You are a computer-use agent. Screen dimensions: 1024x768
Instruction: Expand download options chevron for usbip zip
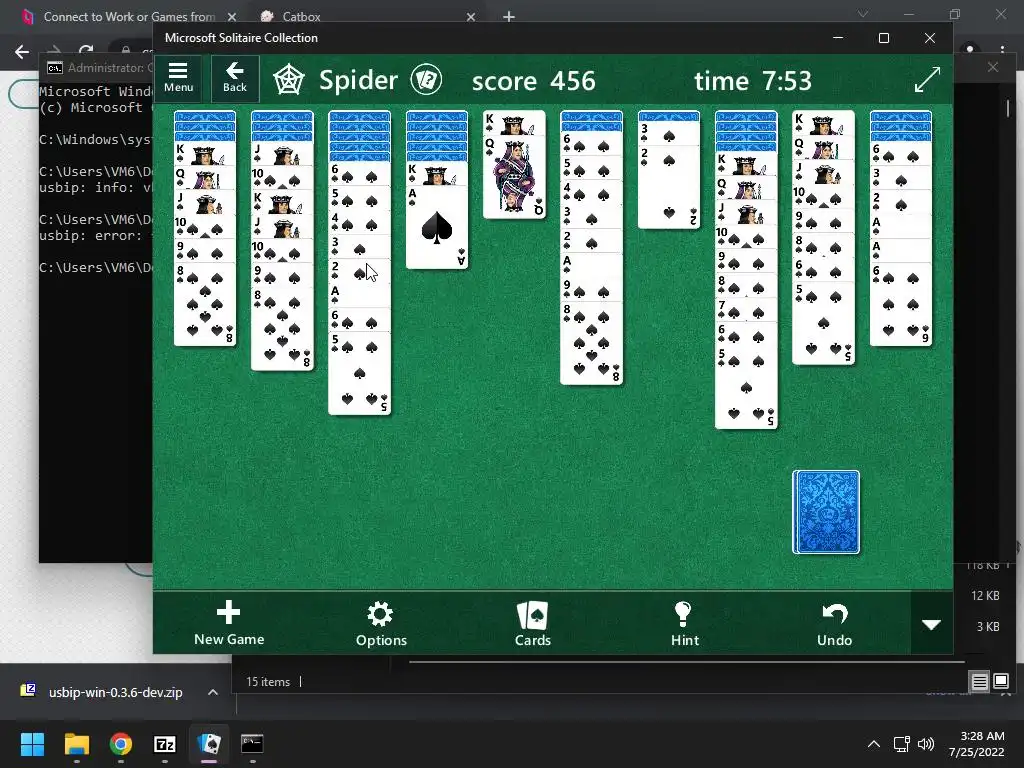pos(213,692)
